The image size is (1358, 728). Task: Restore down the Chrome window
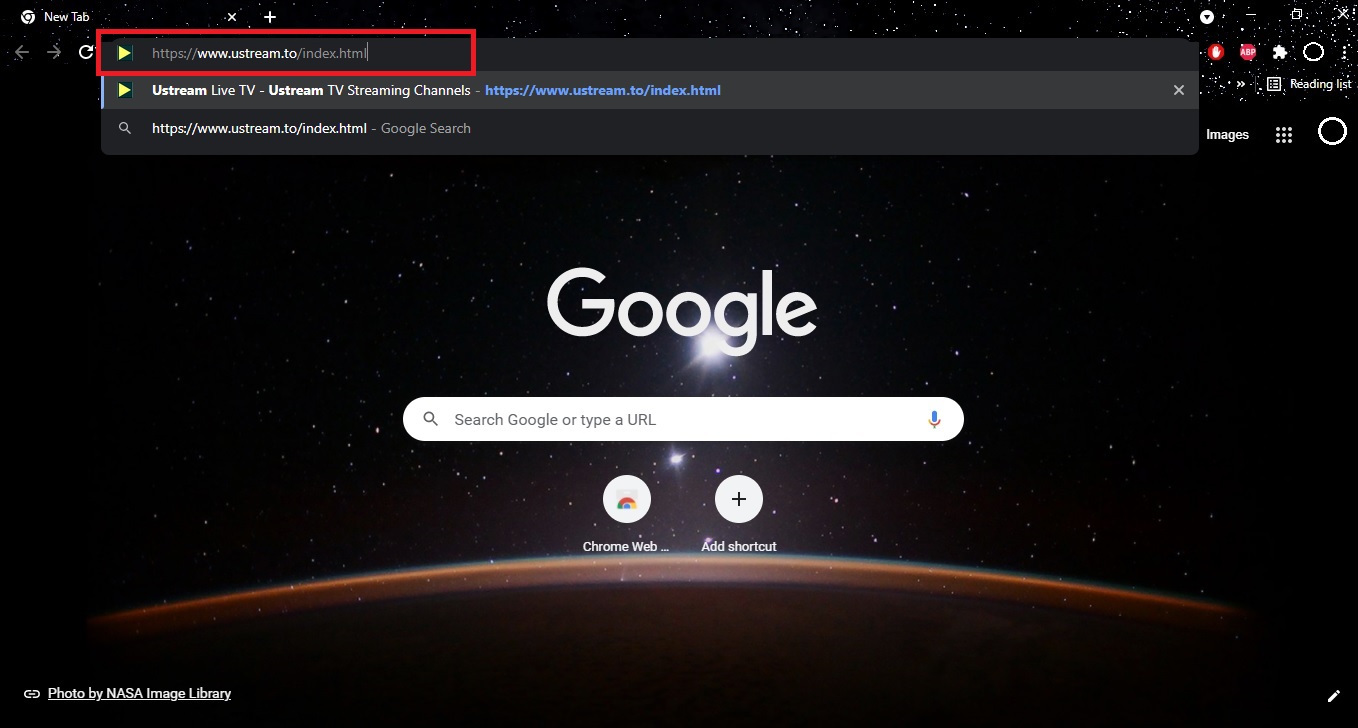pyautogui.click(x=1297, y=14)
